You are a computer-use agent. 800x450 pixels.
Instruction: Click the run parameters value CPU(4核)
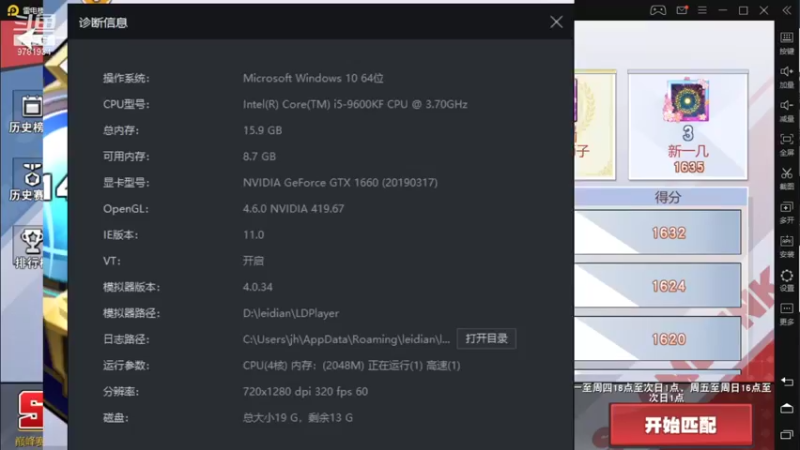click(x=352, y=366)
